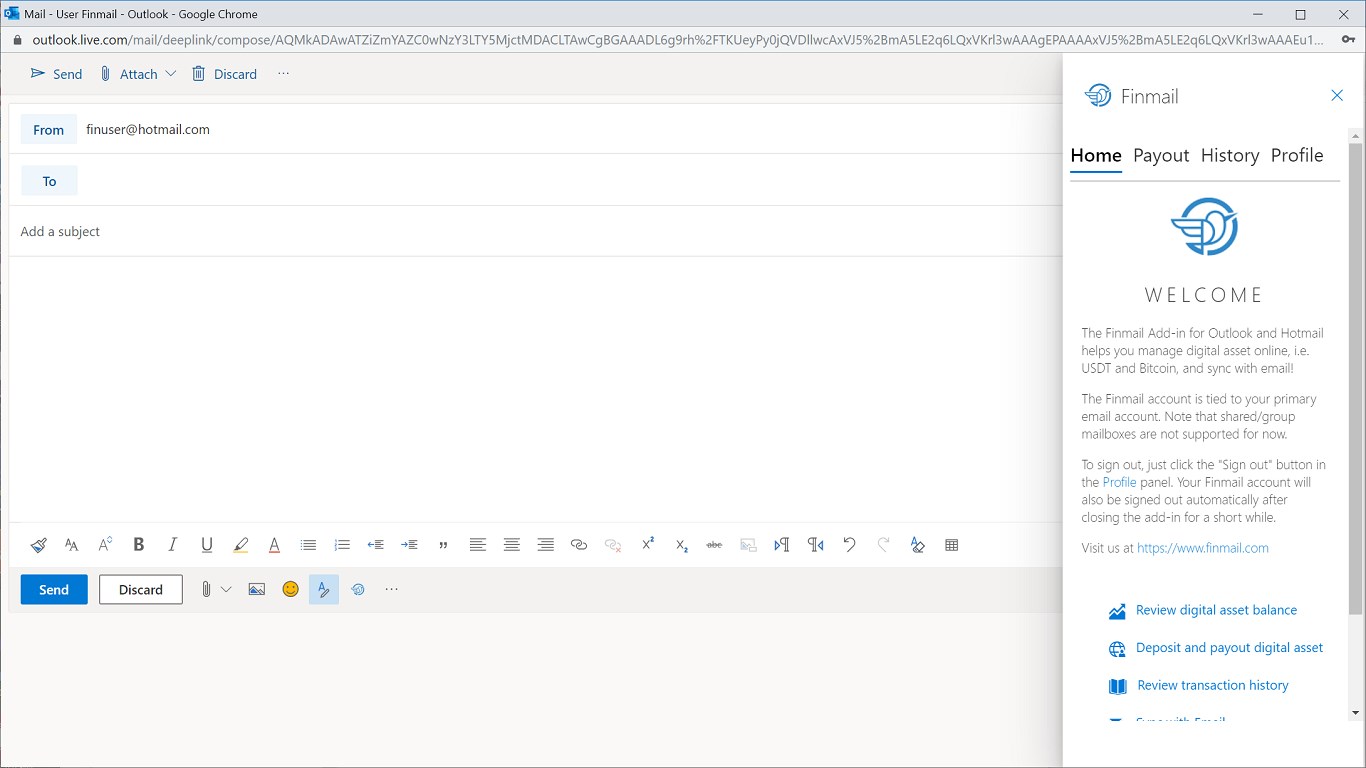Toggle subscript formatting
1366x768 pixels.
pyautogui.click(x=682, y=545)
